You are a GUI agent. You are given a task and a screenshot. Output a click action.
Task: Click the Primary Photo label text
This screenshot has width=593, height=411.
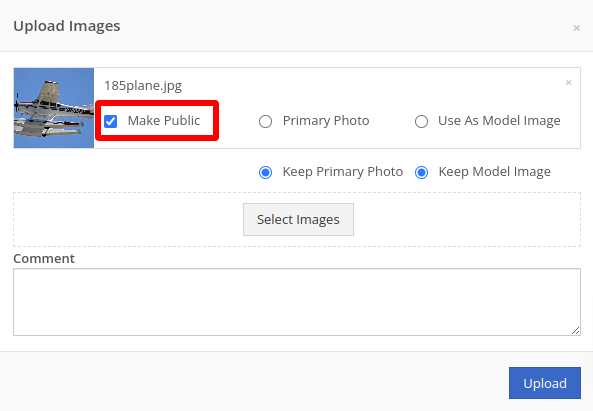[x=326, y=121]
